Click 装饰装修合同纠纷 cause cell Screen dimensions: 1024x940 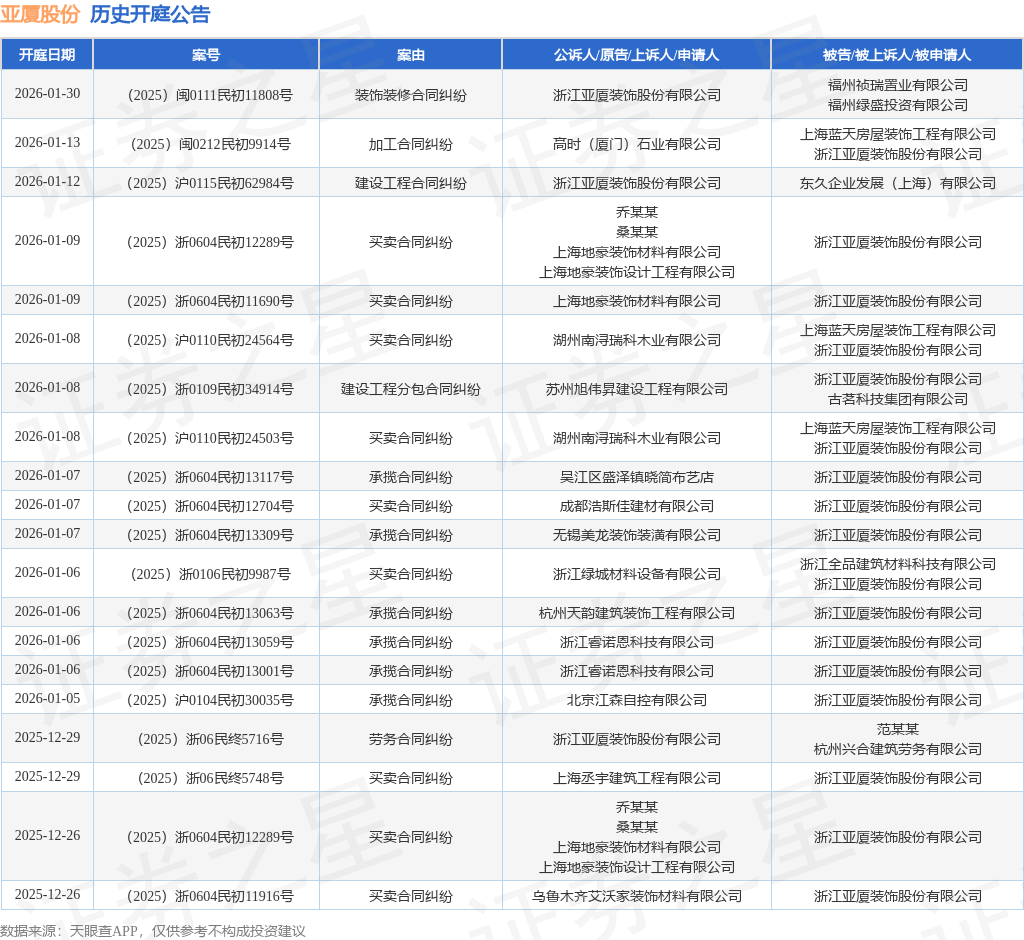click(411, 95)
